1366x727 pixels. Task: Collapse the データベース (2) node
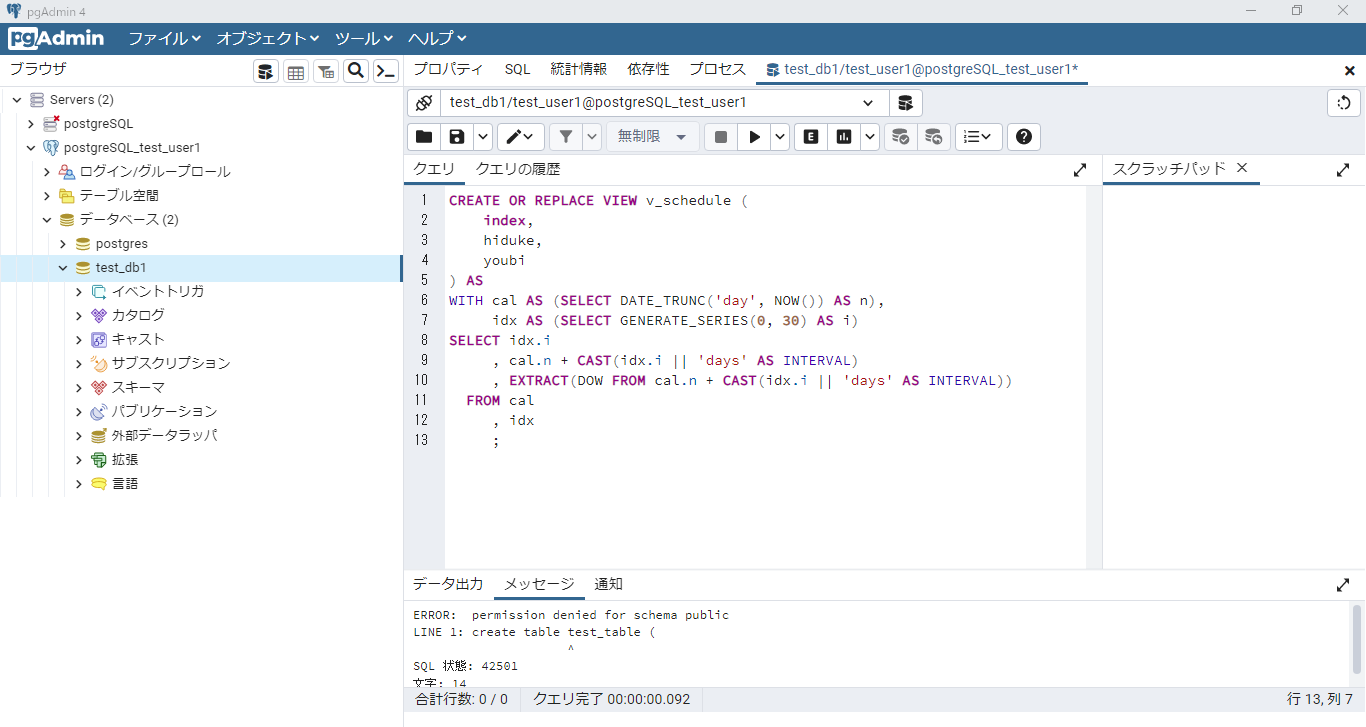[x=47, y=220]
